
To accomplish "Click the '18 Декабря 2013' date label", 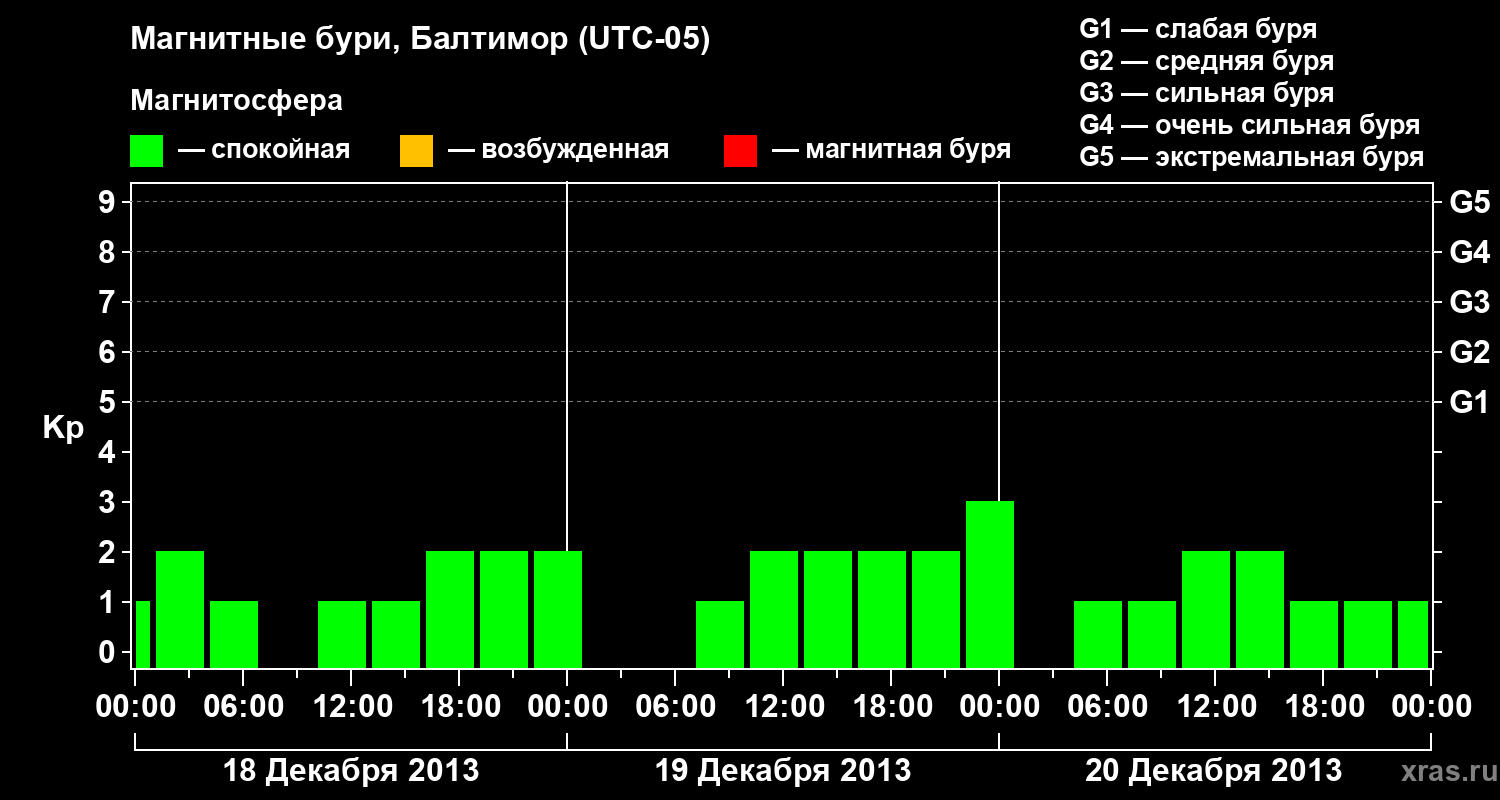I will point(351,771).
